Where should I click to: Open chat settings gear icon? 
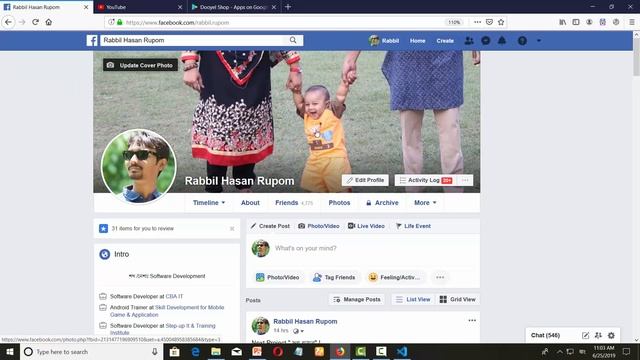click(x=611, y=335)
